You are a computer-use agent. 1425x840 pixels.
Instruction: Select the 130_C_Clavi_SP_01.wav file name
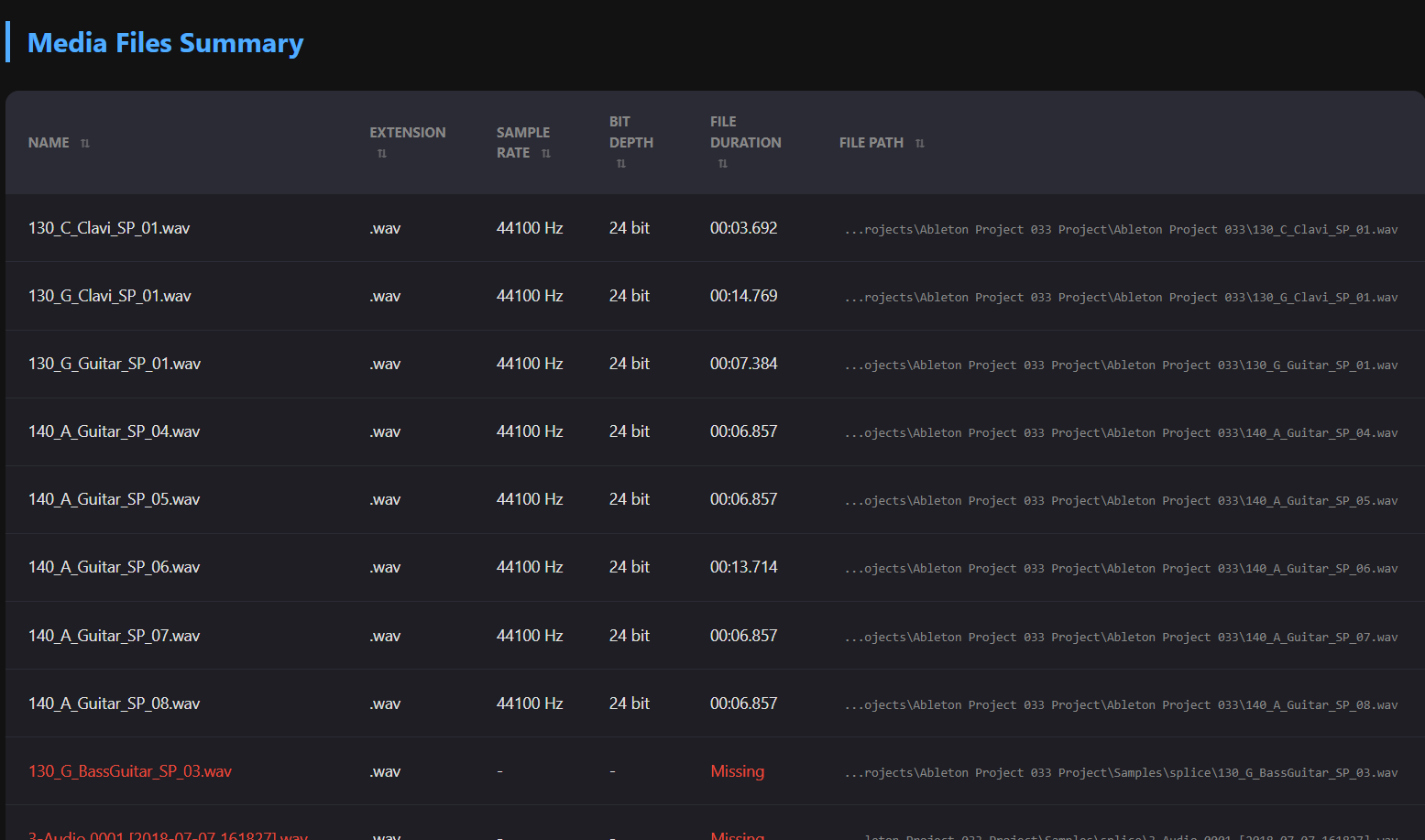(x=109, y=228)
